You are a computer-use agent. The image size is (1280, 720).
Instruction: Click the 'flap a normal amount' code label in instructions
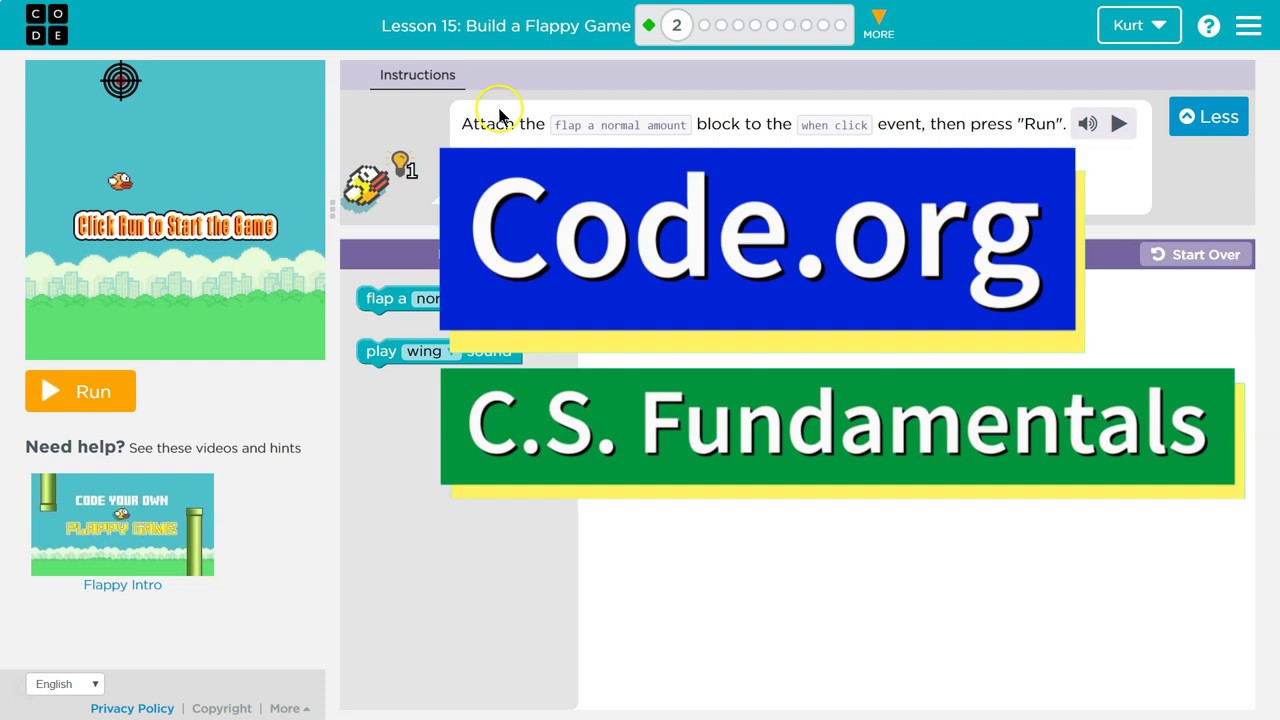[620, 125]
